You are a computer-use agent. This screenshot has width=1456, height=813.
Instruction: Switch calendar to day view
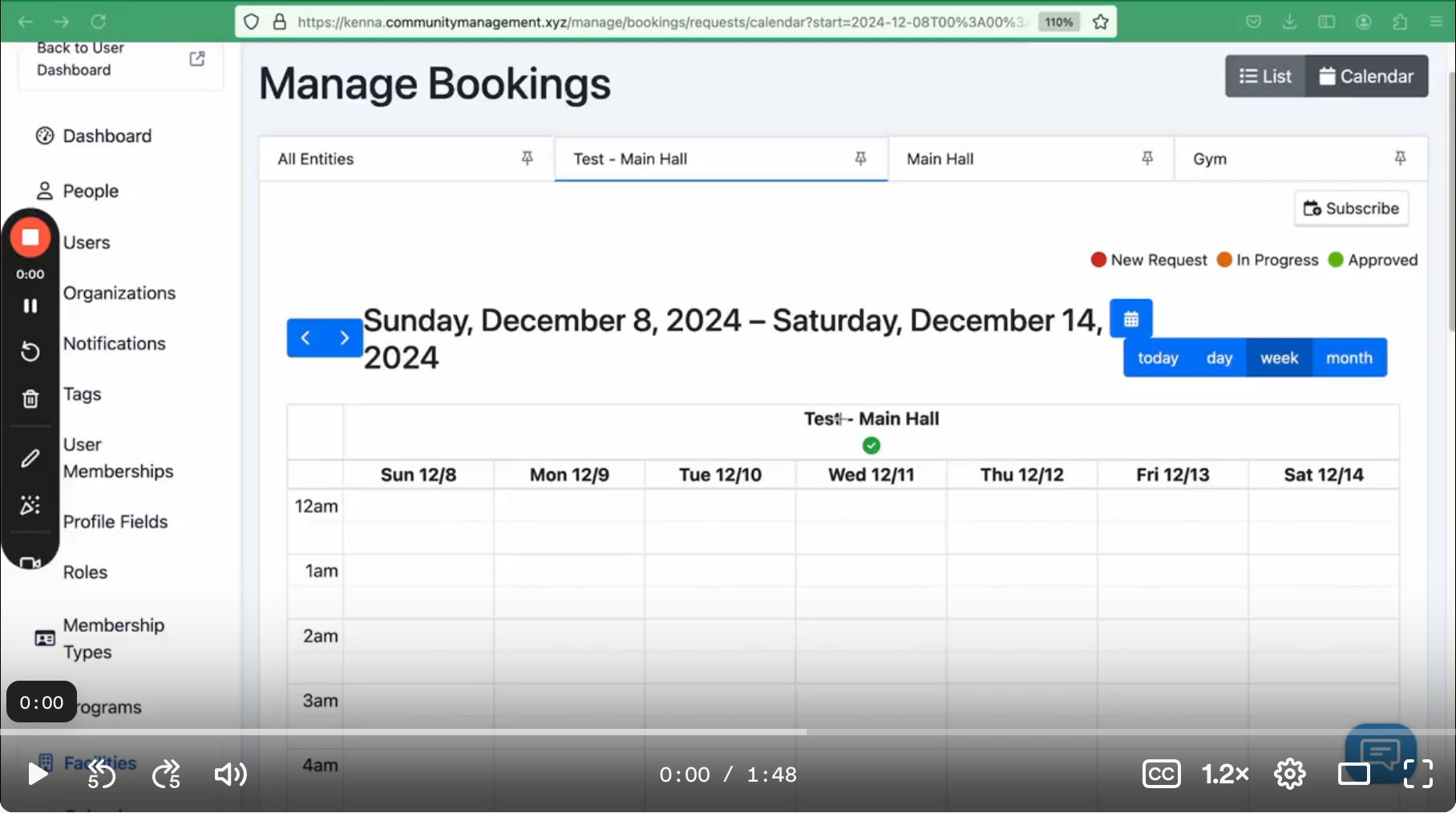pyautogui.click(x=1219, y=358)
